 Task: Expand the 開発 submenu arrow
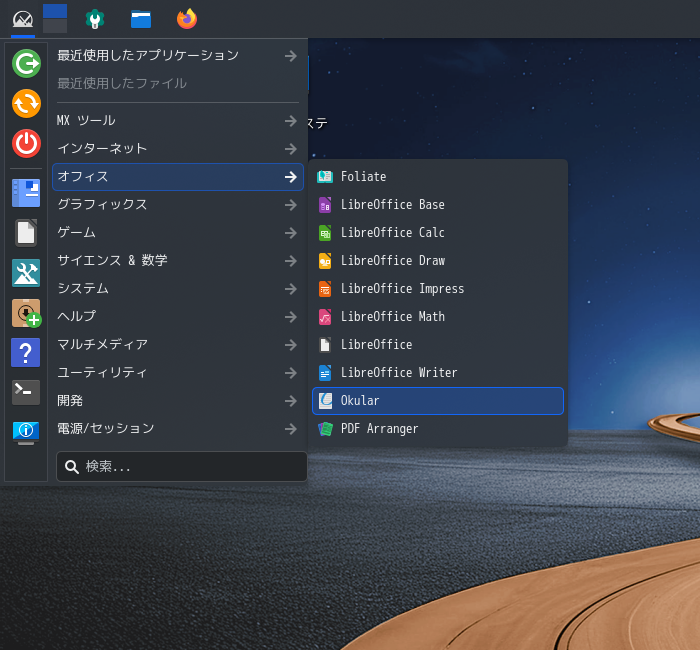pos(291,401)
